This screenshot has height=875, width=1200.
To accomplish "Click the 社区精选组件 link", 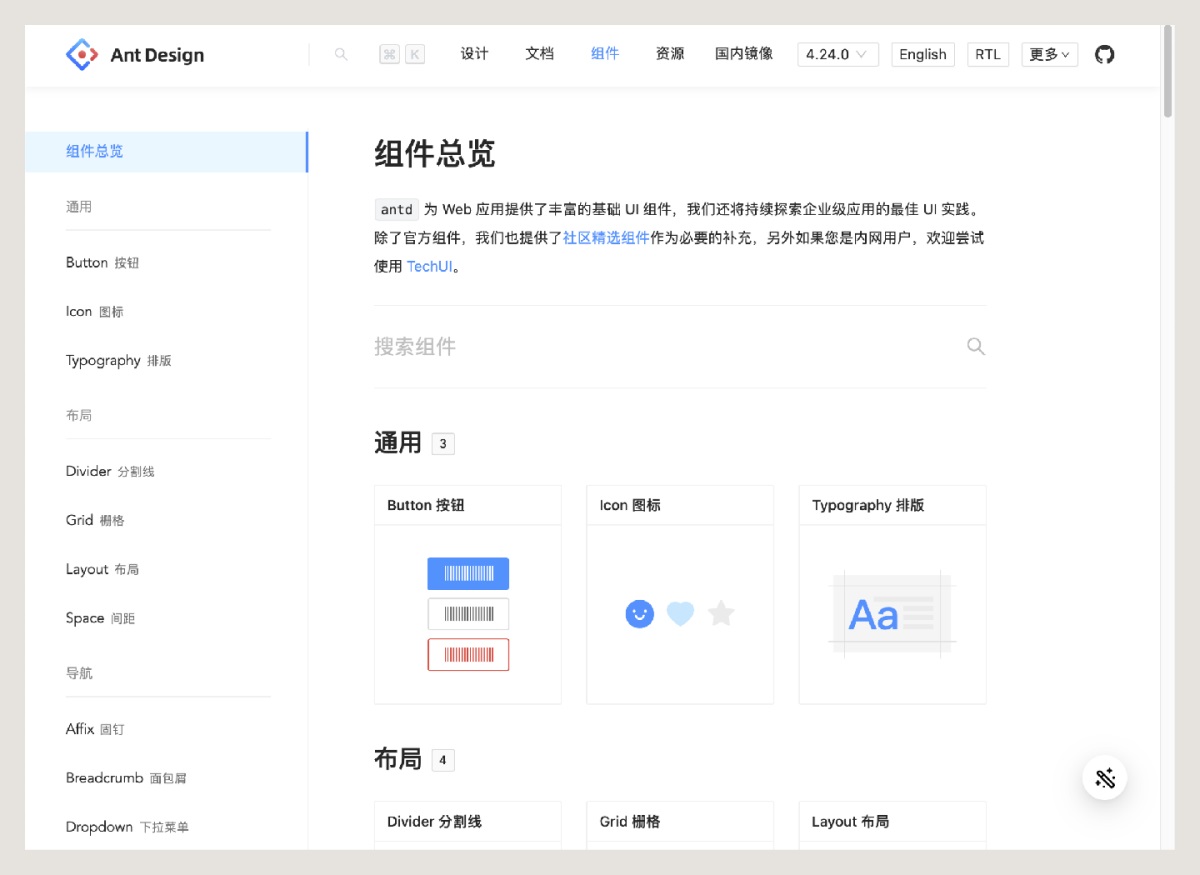I will pyautogui.click(x=606, y=238).
